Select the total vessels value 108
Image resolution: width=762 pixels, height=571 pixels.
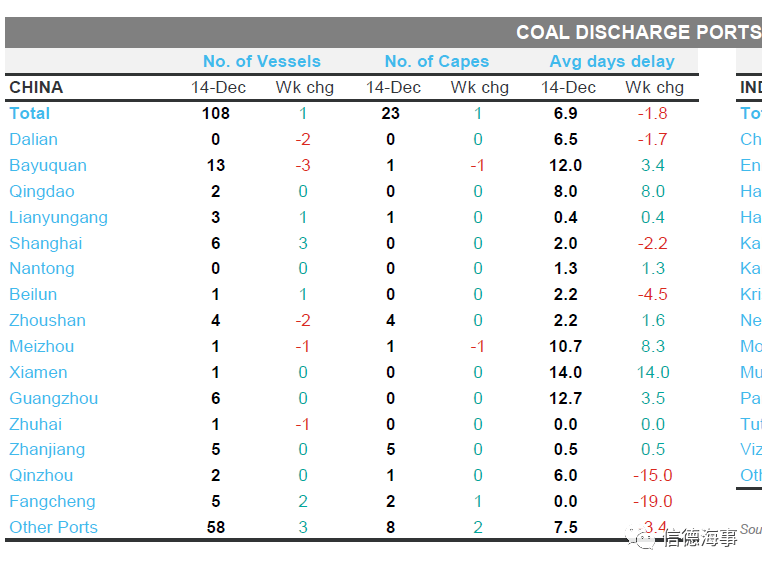(215, 113)
